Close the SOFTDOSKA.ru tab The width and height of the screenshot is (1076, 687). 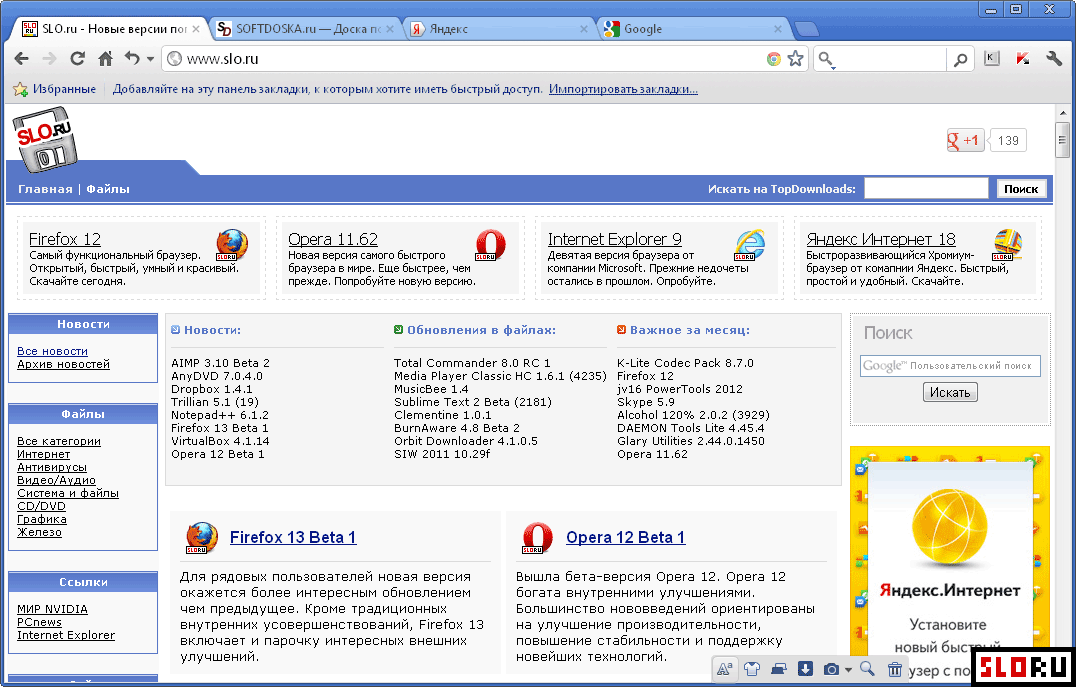390,29
